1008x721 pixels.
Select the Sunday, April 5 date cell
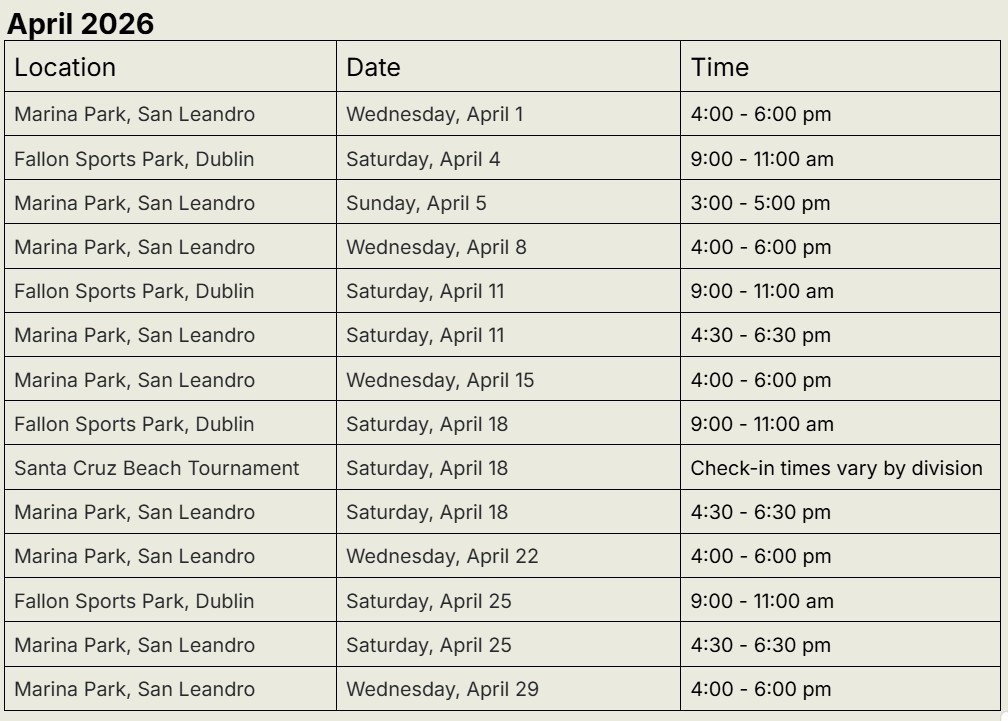pyautogui.click(x=416, y=203)
